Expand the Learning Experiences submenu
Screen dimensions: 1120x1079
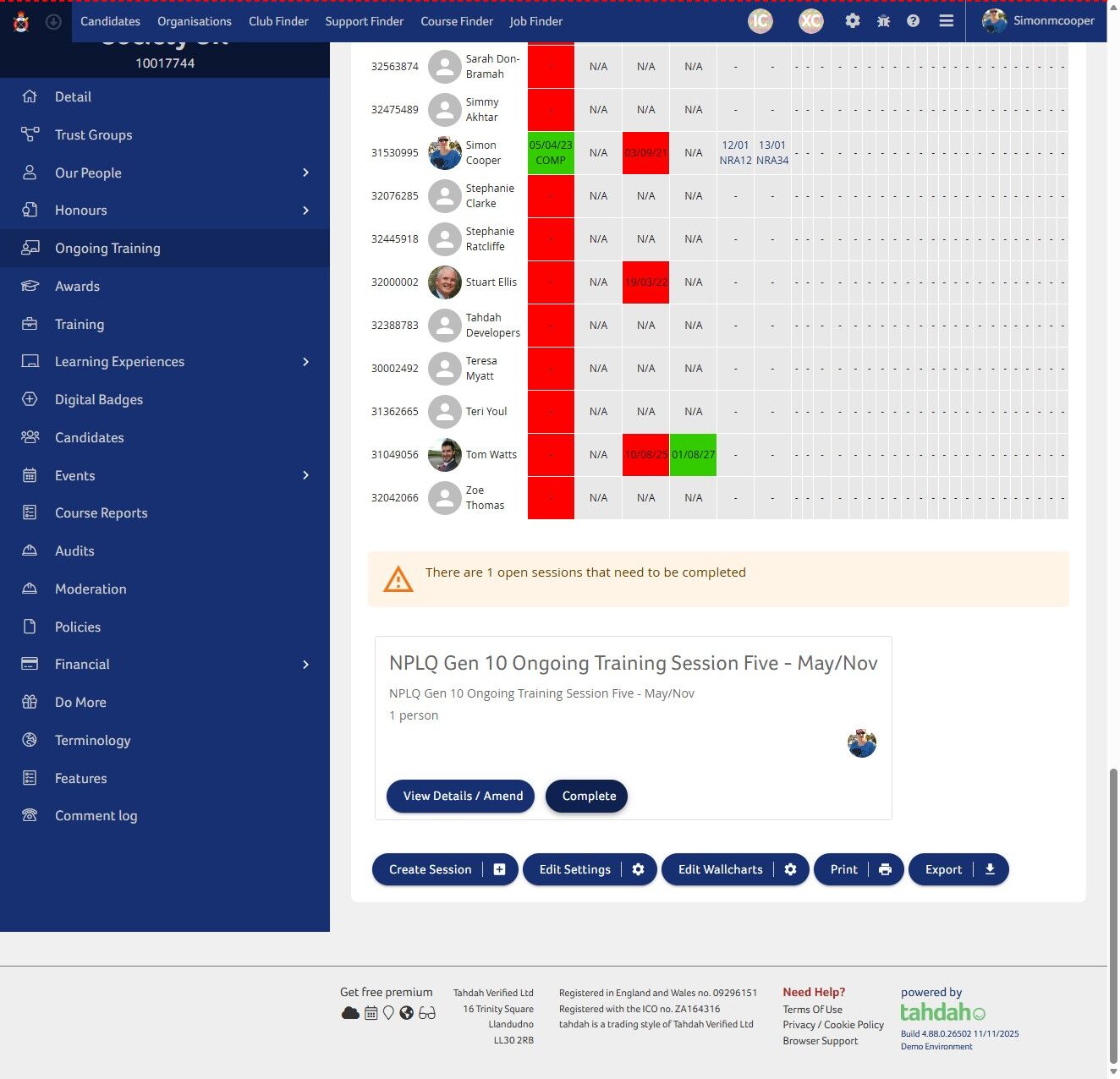point(306,361)
